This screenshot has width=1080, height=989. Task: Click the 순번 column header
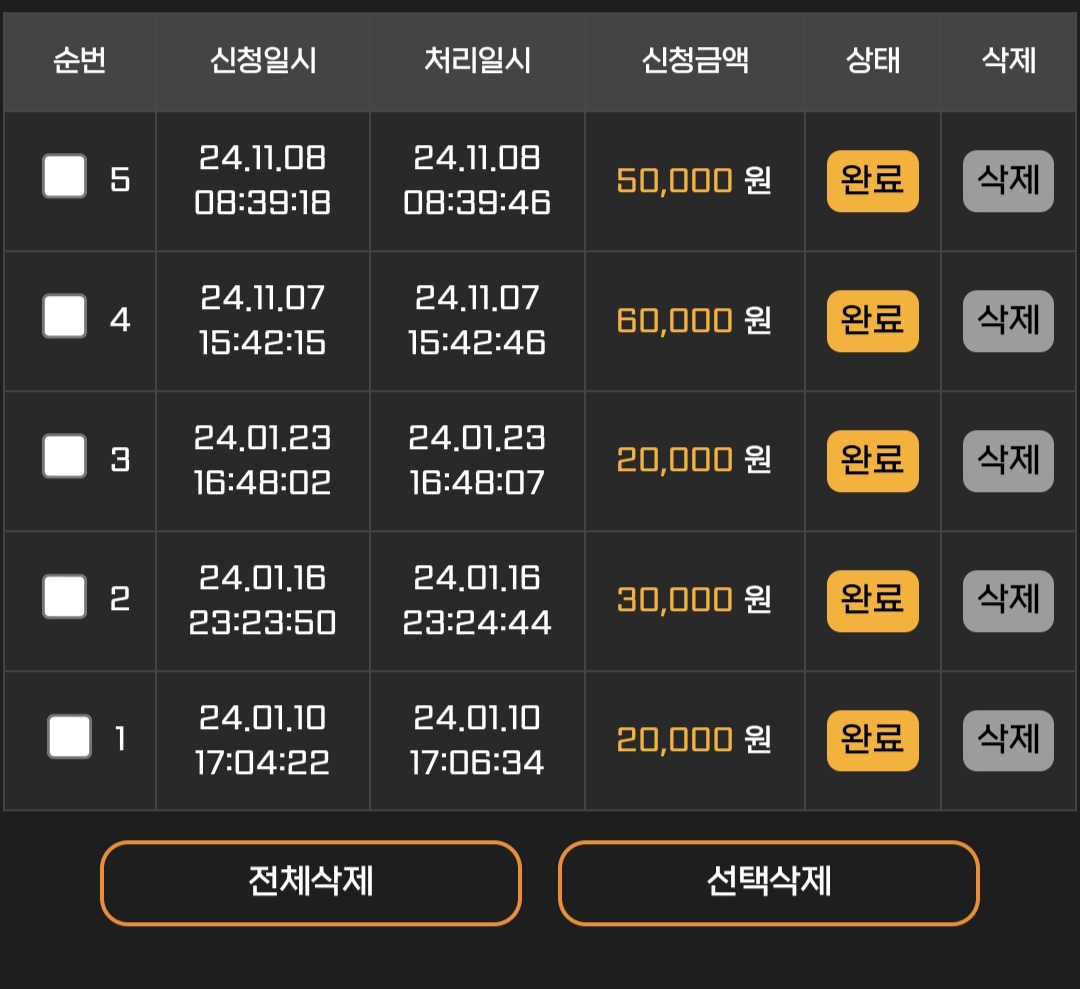tap(80, 61)
